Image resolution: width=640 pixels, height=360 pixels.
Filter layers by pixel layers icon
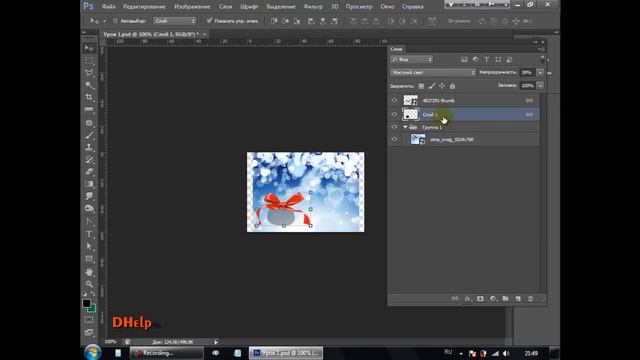(464, 60)
